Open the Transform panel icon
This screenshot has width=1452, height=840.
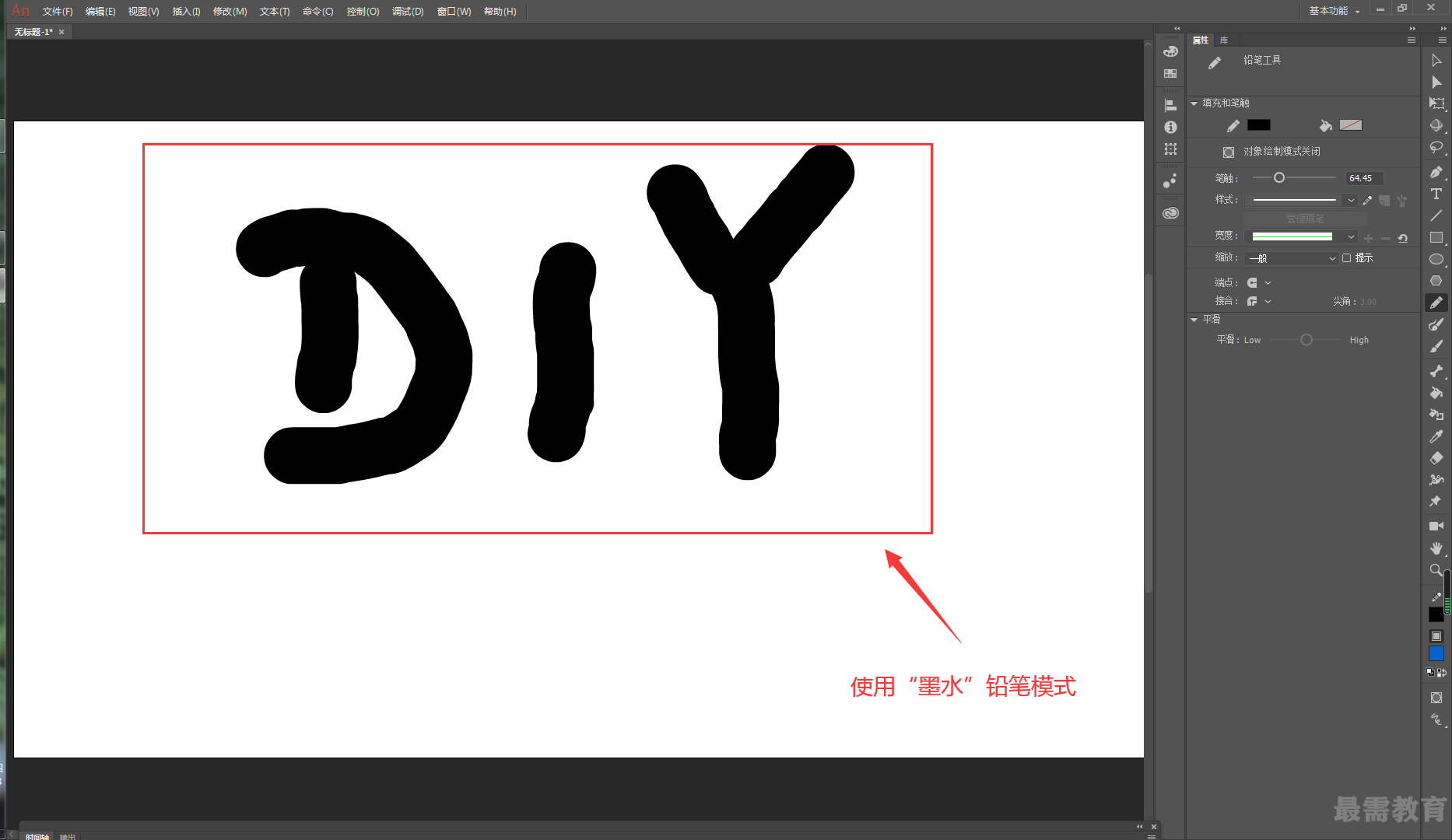click(1170, 149)
